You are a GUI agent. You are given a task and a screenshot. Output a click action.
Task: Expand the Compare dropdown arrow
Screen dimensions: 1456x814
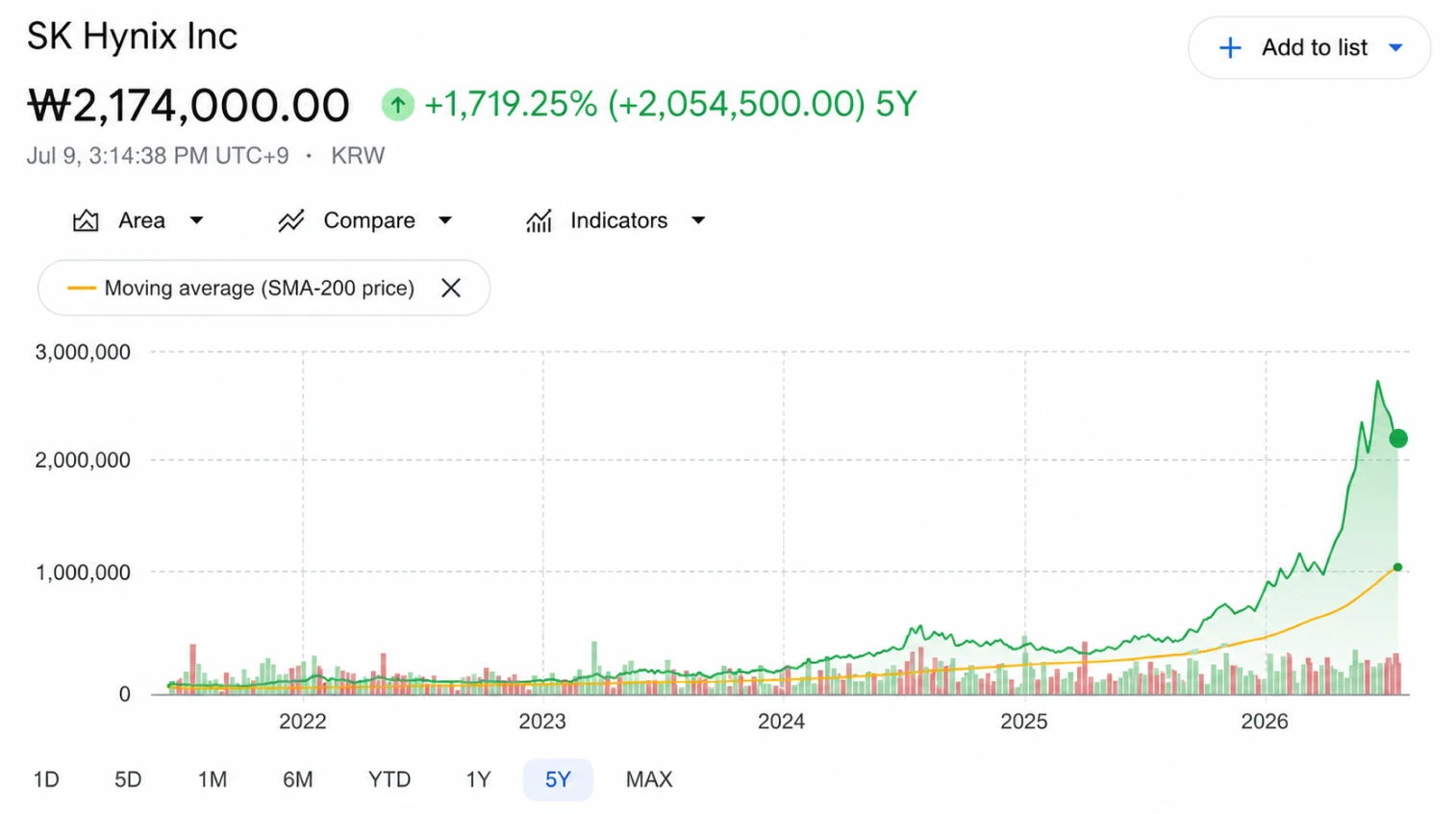[x=445, y=221]
